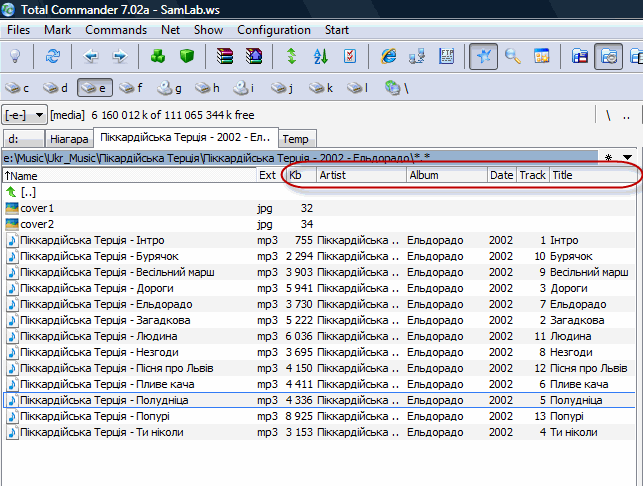This screenshot has width=643, height=486.
Task: Open the Commands menu
Action: 116,30
